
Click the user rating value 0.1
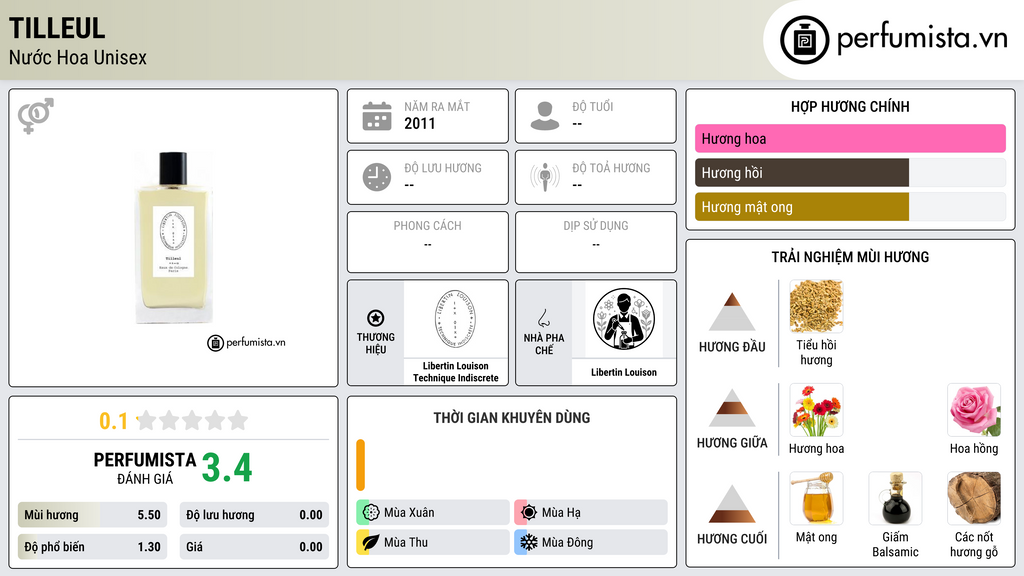[113, 421]
